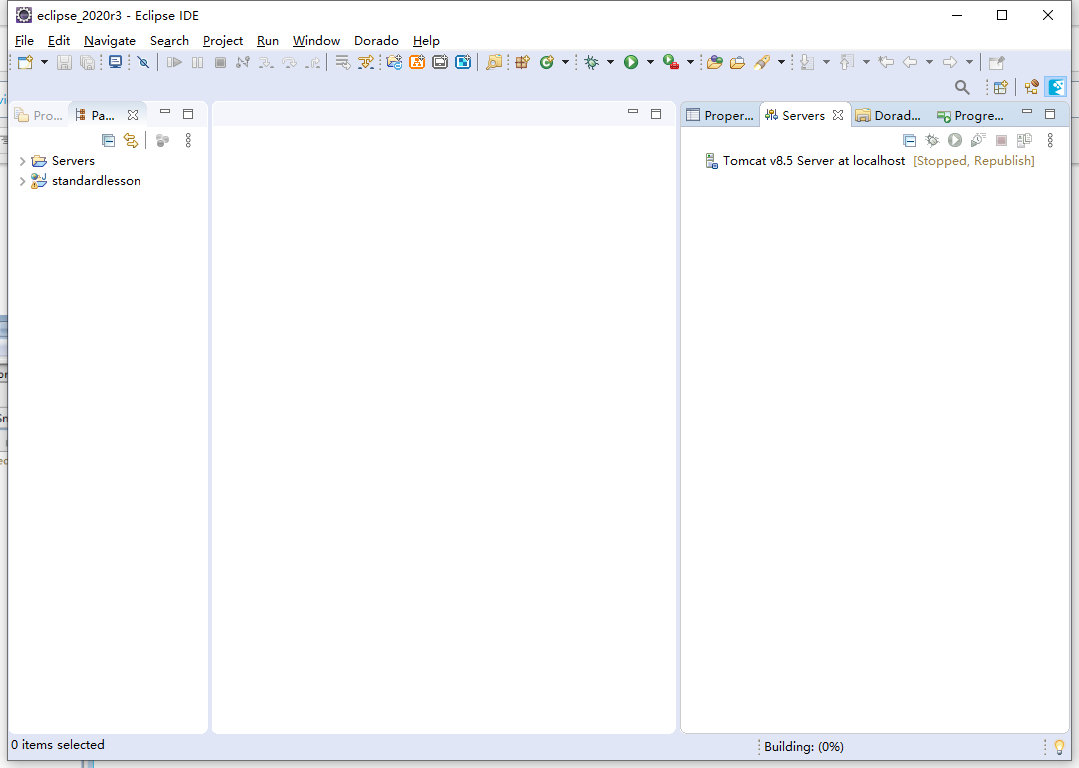
Task: Click the folder search icon in toolbar
Action: (493, 63)
